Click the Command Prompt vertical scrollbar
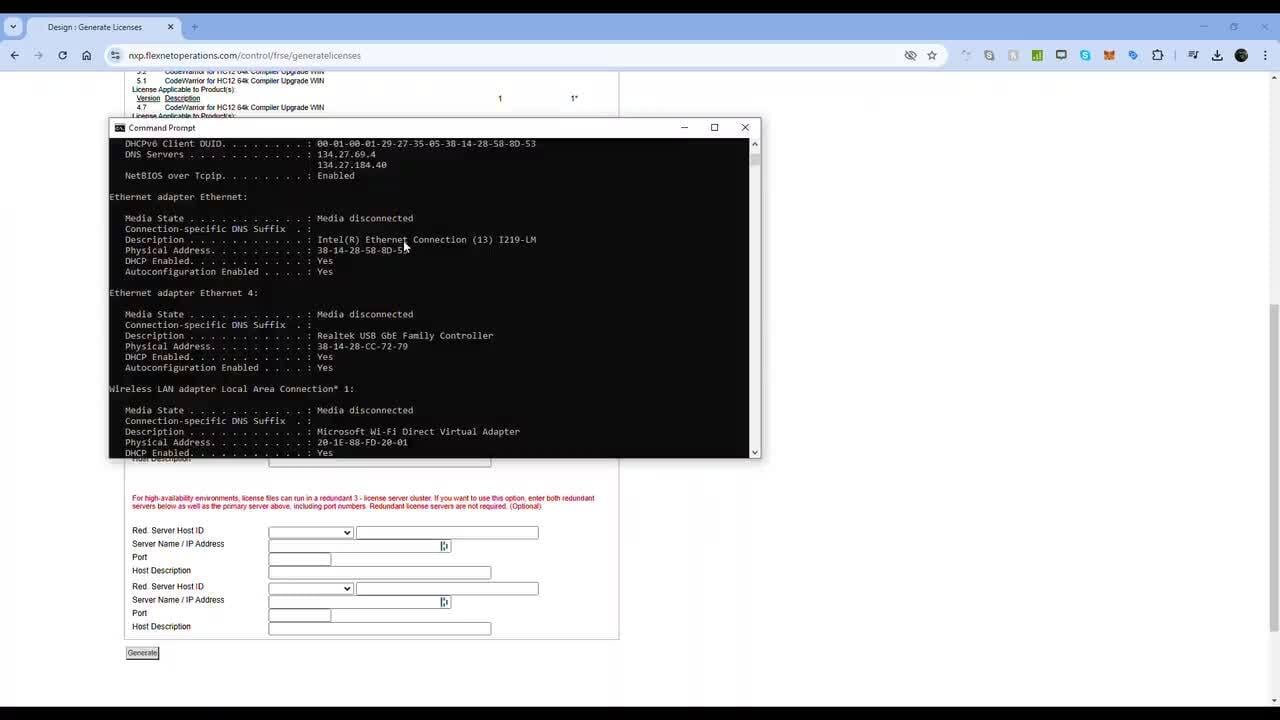Screen dimensions: 1280x720 755,300
